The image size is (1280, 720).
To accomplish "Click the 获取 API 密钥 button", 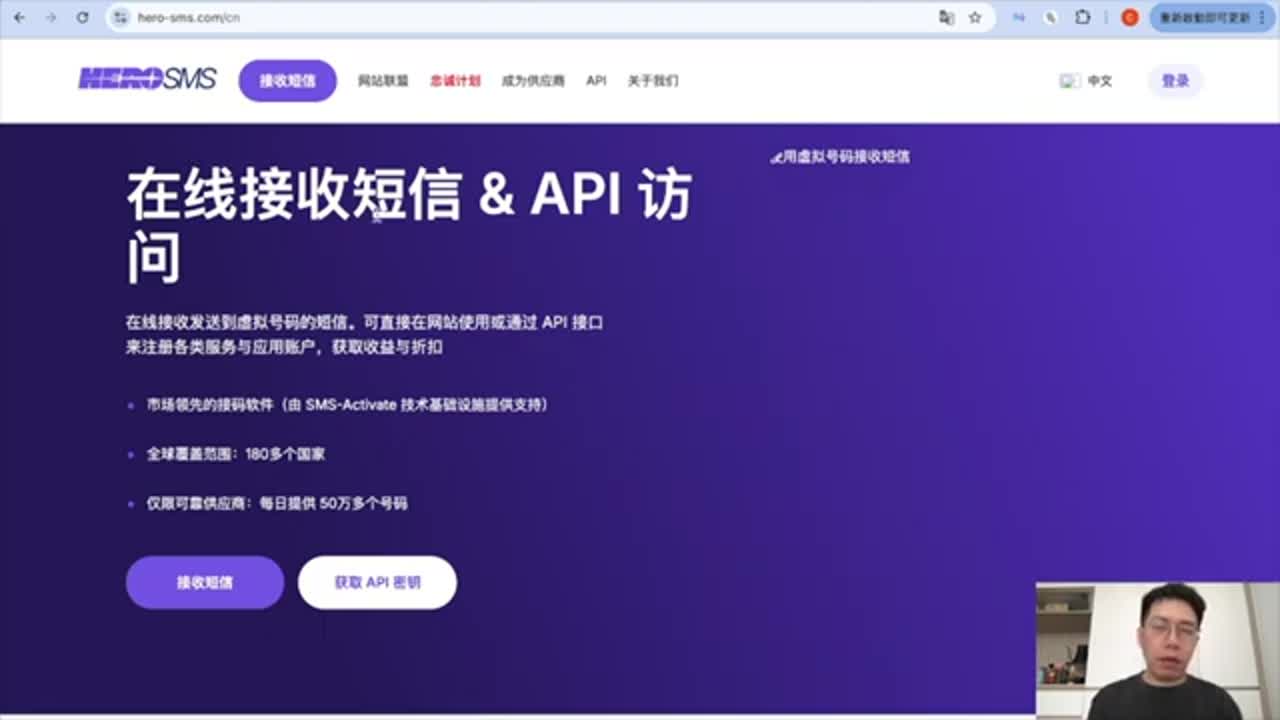I will point(377,582).
